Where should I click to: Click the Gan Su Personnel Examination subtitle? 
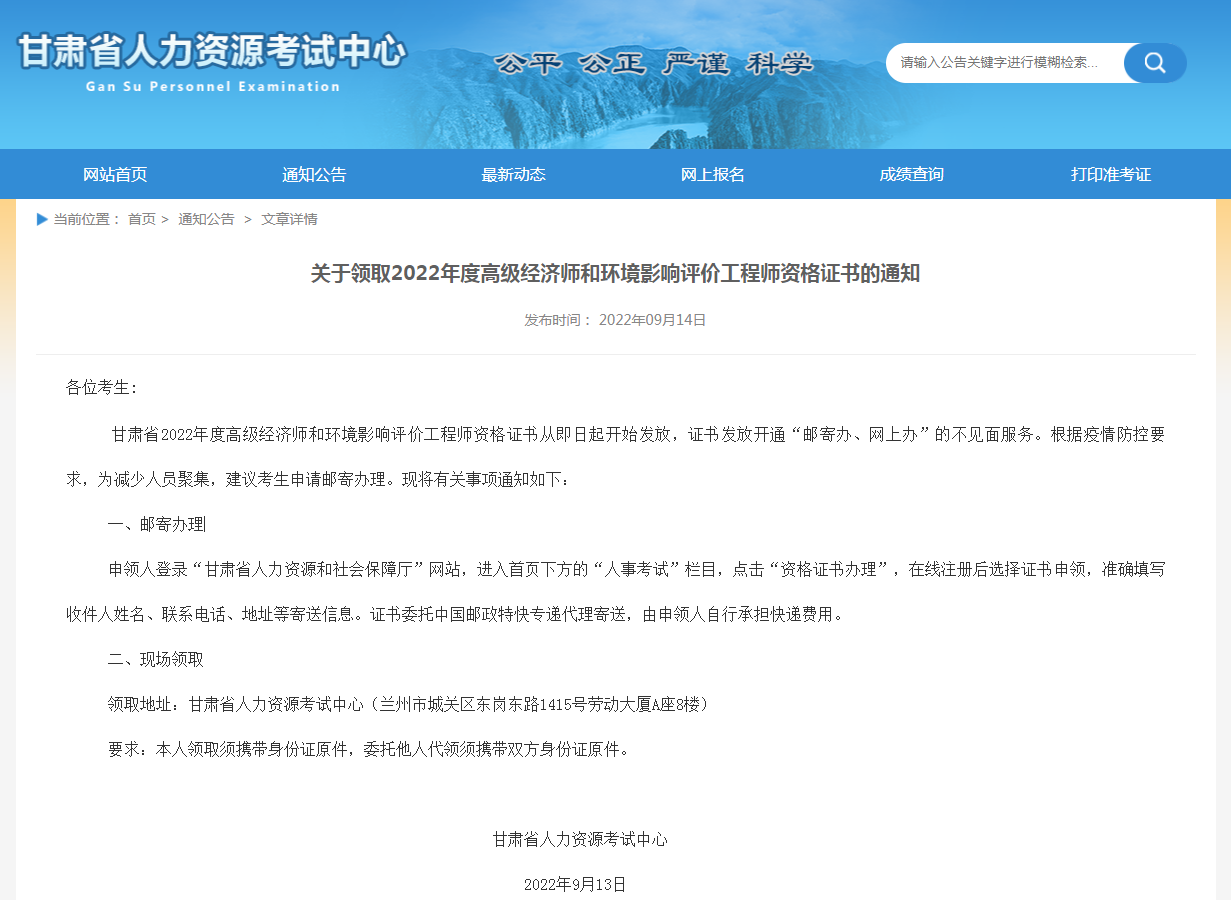tap(213, 87)
